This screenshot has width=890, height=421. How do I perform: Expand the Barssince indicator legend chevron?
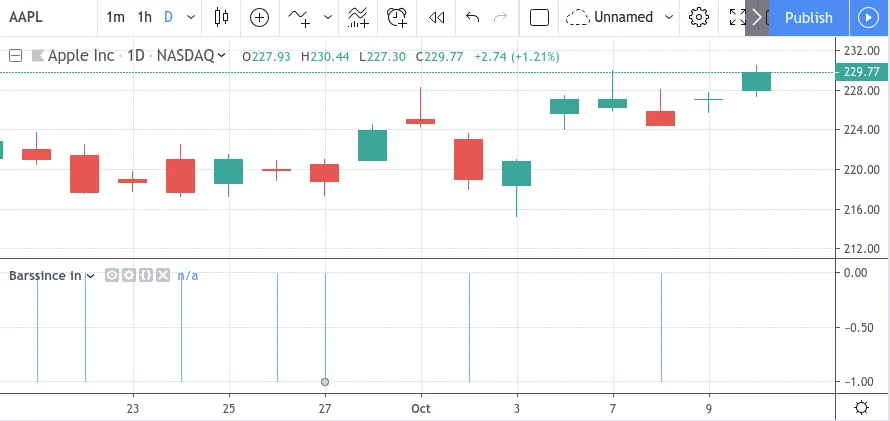[x=91, y=275]
